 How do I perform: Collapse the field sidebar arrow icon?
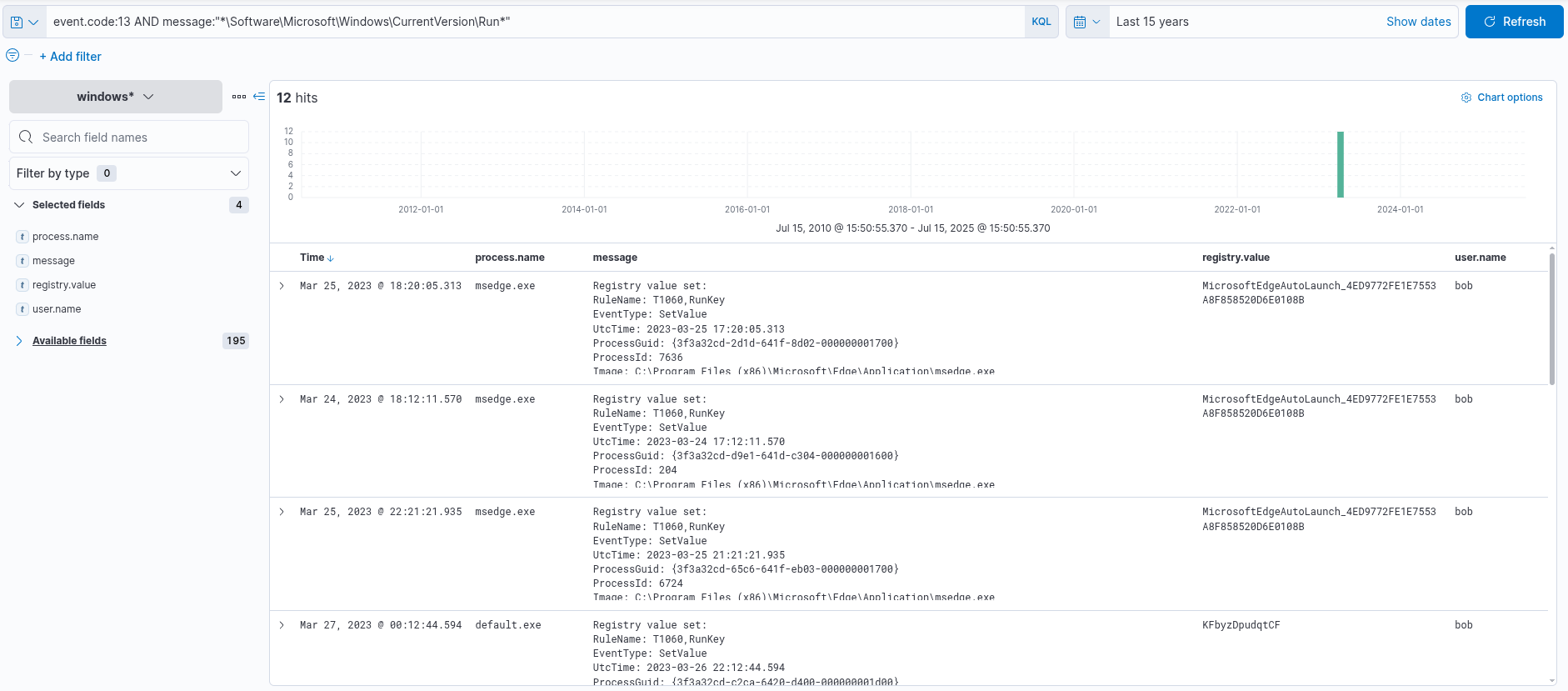tap(259, 97)
